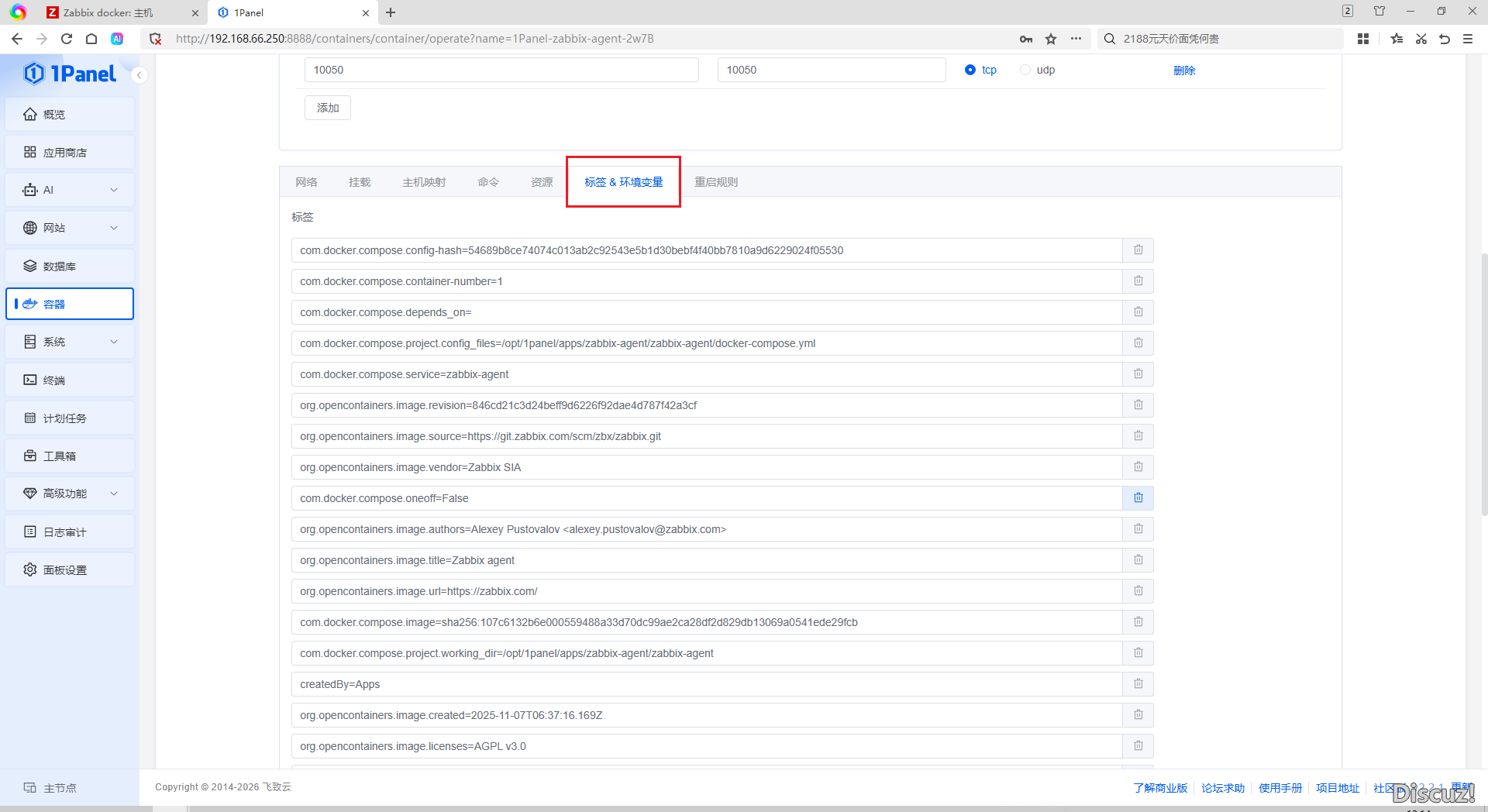Open the browser extensions grid
The height and width of the screenshot is (812, 1488).
coord(1363,39)
